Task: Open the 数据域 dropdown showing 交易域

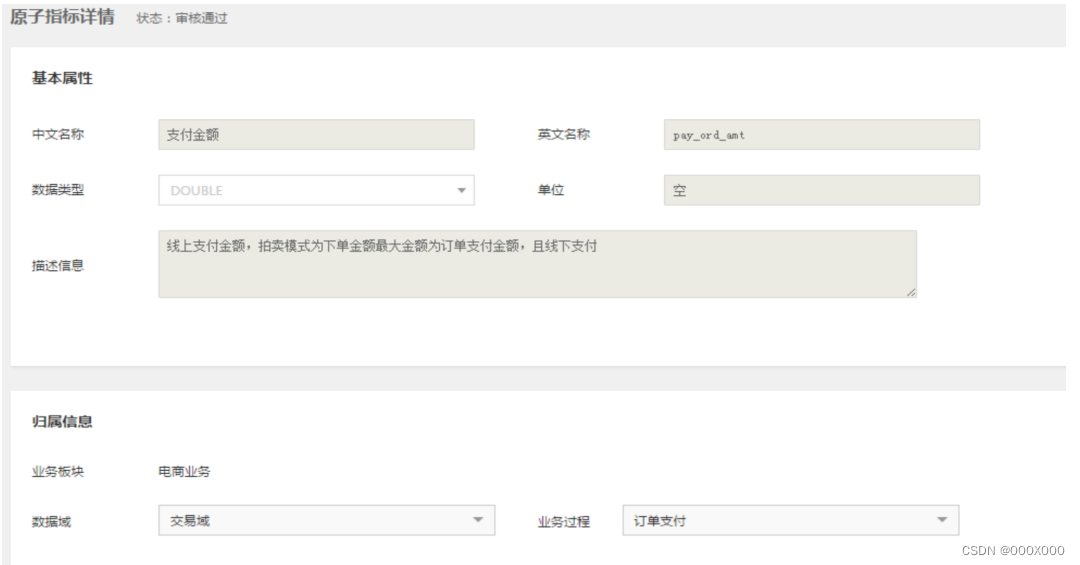Action: [x=326, y=520]
